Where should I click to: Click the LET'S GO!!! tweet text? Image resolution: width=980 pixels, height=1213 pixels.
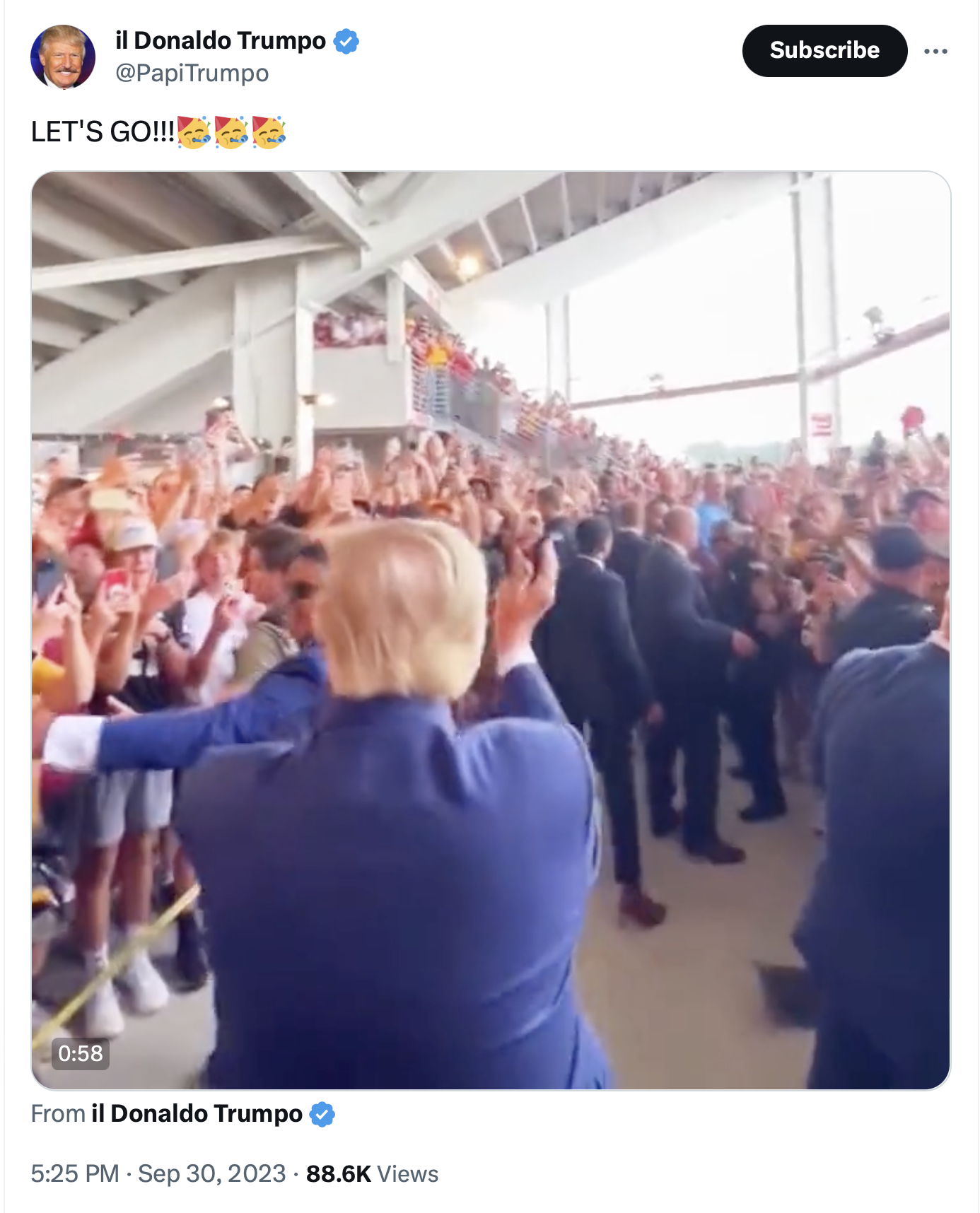coord(103,132)
